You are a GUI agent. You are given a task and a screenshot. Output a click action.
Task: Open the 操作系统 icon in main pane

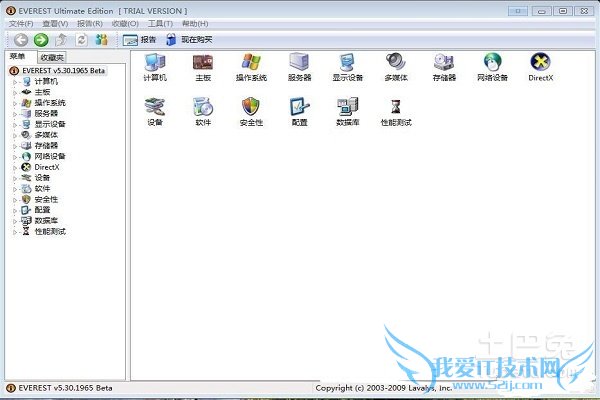click(251, 67)
